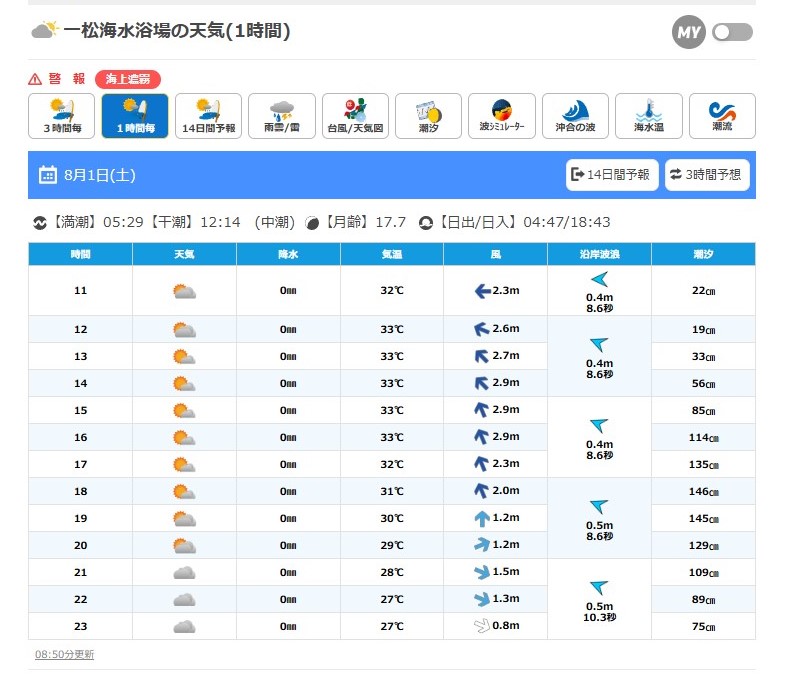Click the 32℃ temperature at 11時
The height and width of the screenshot is (675, 787).
point(391,291)
